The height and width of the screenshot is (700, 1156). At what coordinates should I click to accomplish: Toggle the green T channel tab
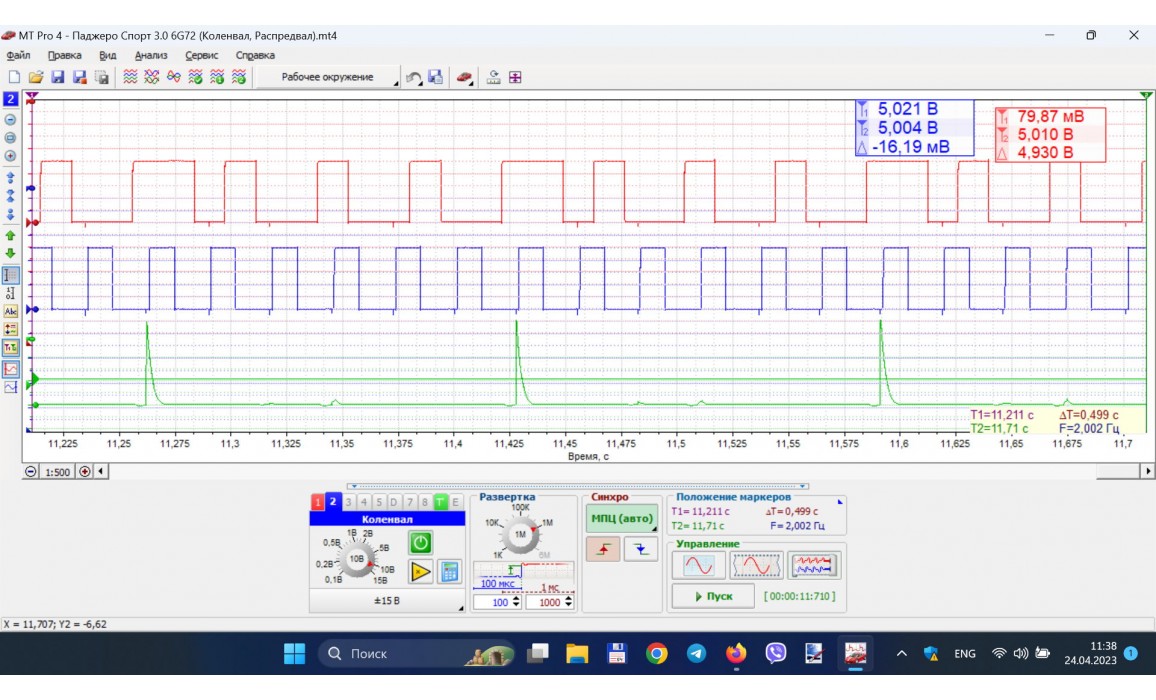pyautogui.click(x=441, y=502)
